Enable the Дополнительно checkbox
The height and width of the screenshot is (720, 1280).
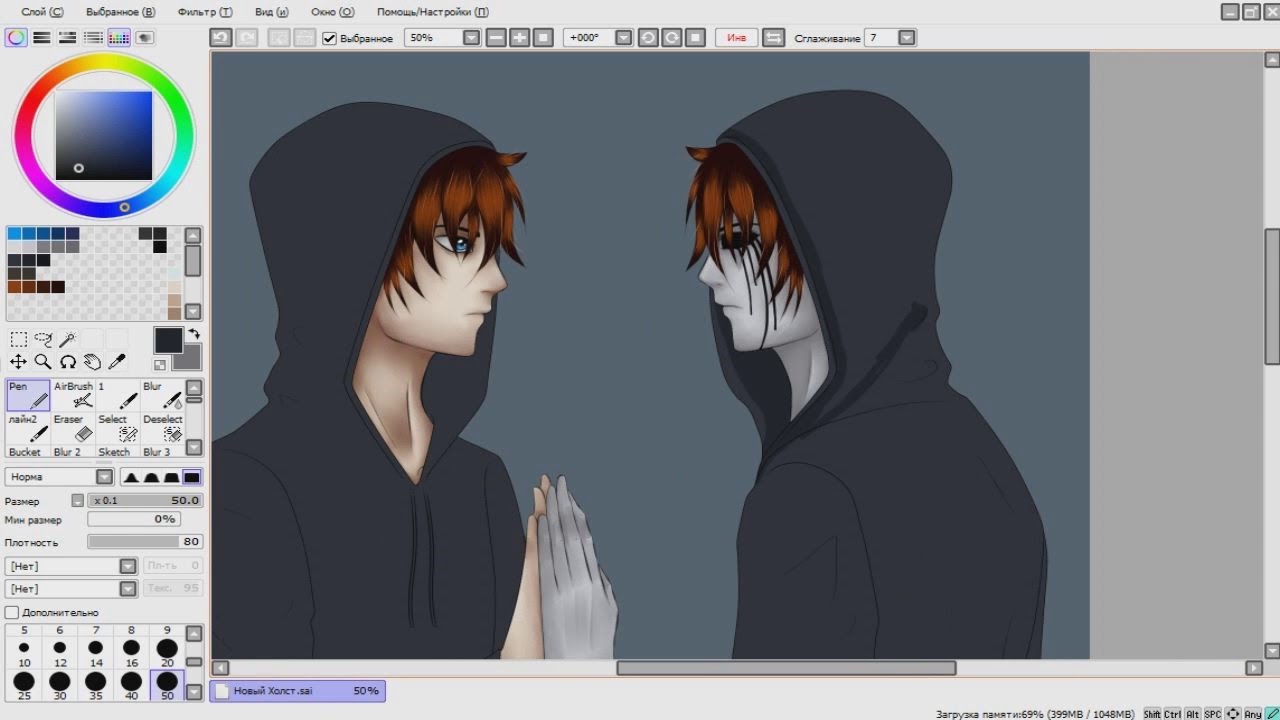12,612
